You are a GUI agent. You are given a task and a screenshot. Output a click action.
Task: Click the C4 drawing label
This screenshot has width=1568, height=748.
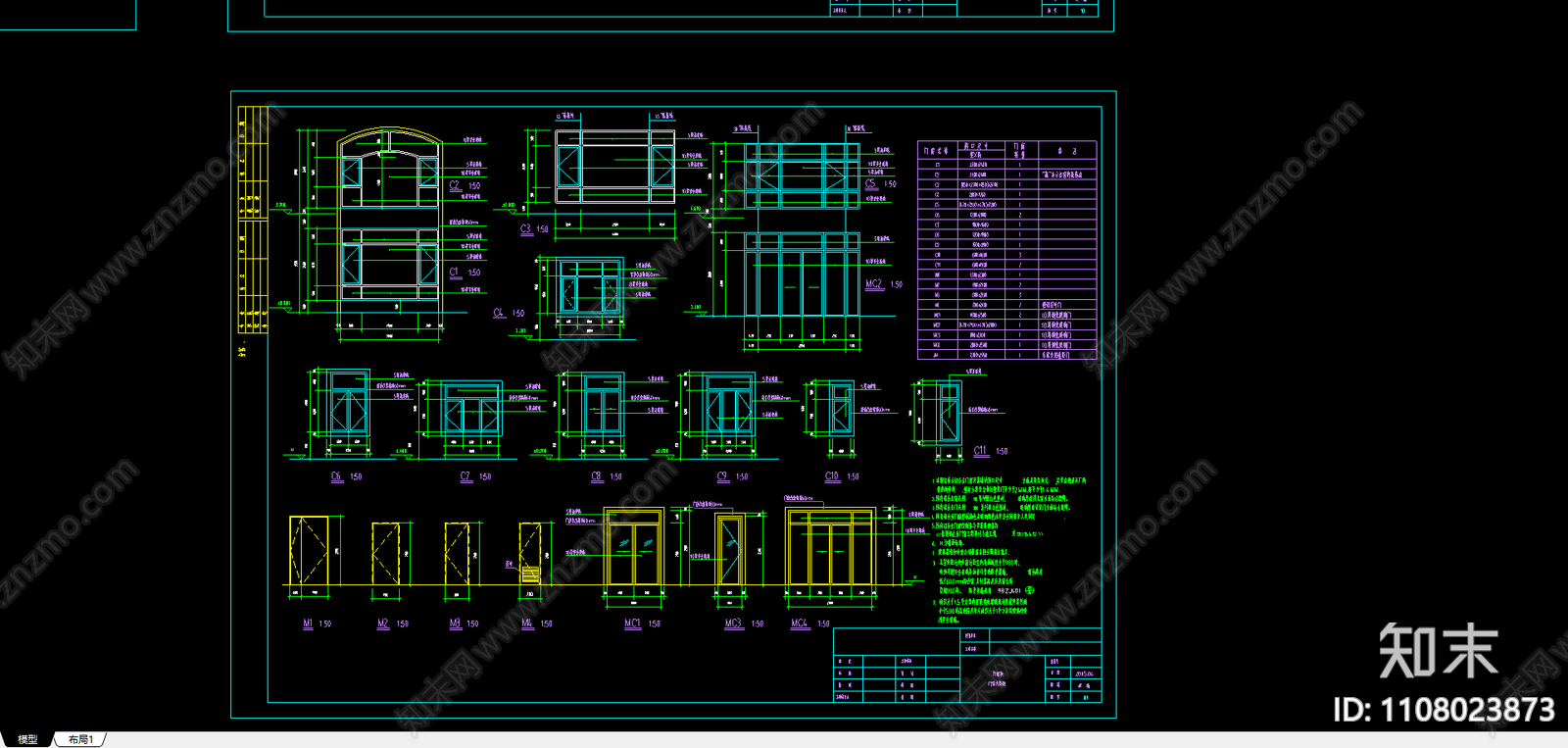[499, 313]
